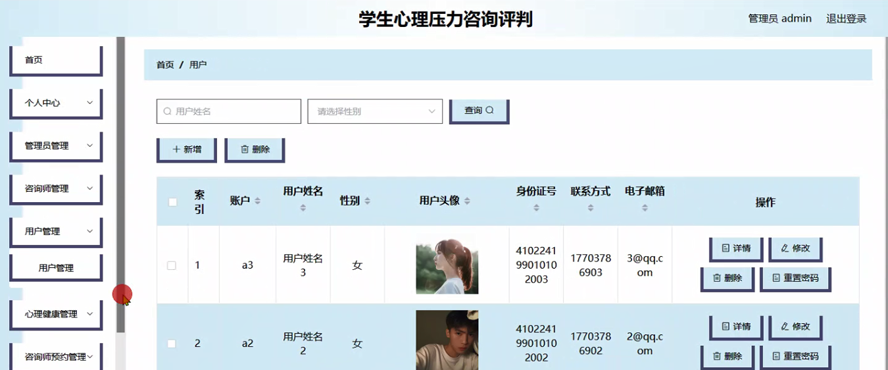Click the sidebar vertical scrollbar
The width and height of the screenshot is (888, 370).
coord(121,184)
